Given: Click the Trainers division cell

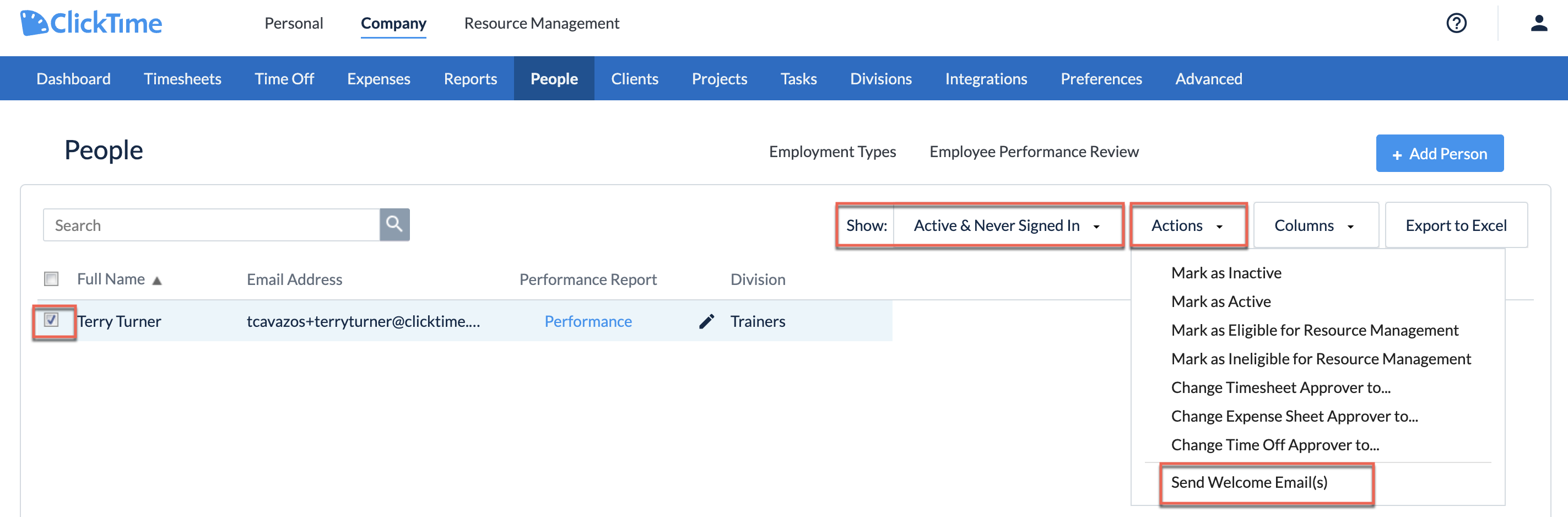Looking at the screenshot, I should (x=758, y=321).
